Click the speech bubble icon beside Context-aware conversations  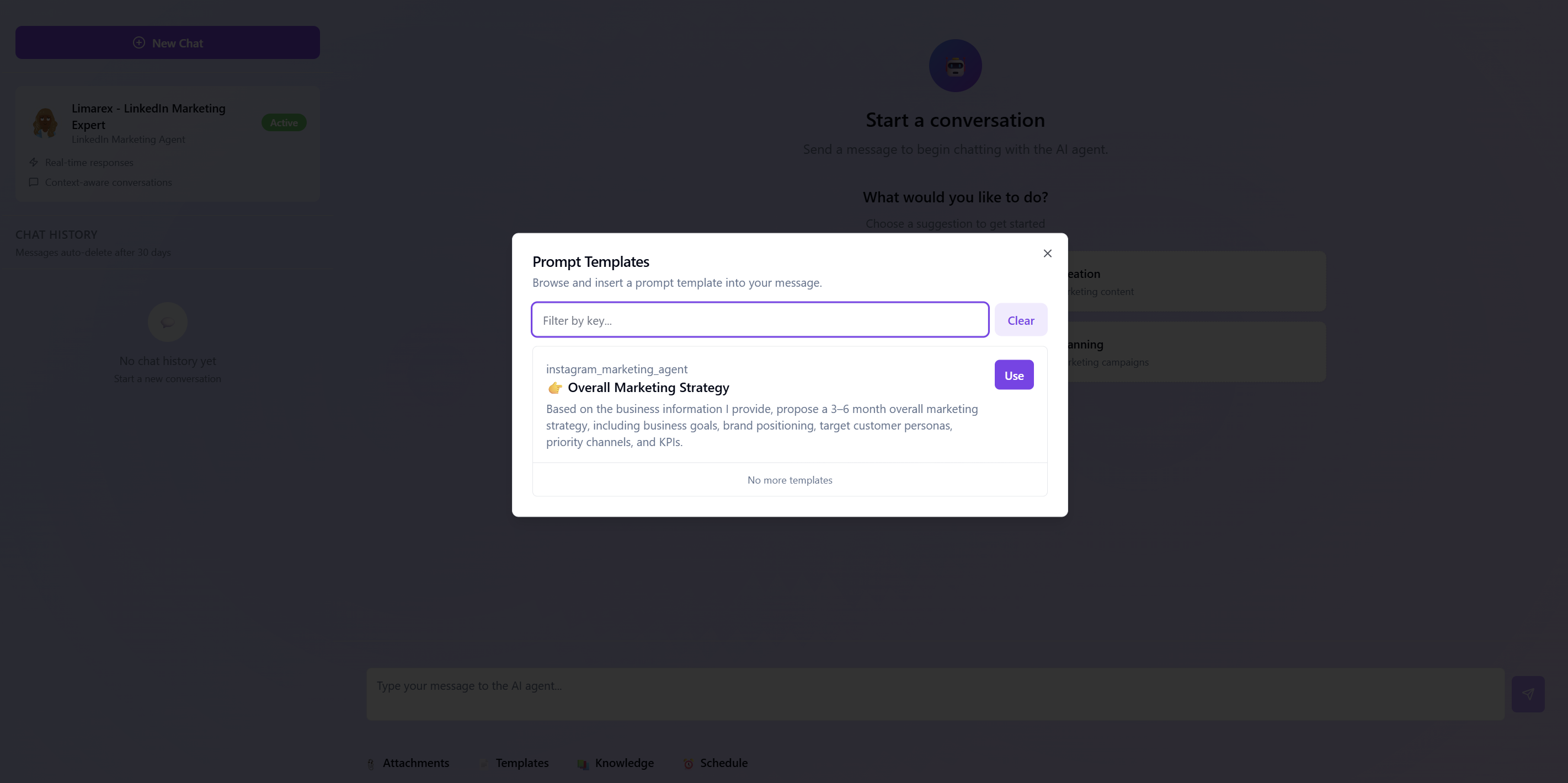[34, 182]
